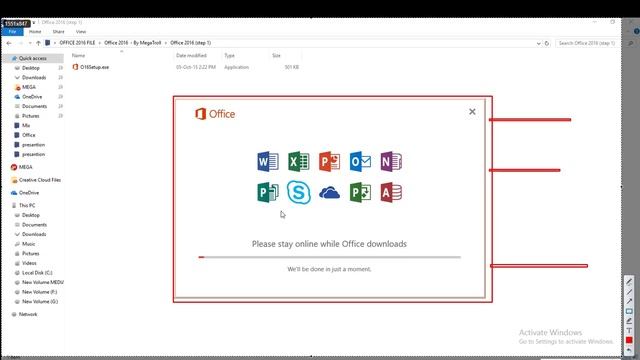Open the Share ribbon tab

click(x=58, y=31)
